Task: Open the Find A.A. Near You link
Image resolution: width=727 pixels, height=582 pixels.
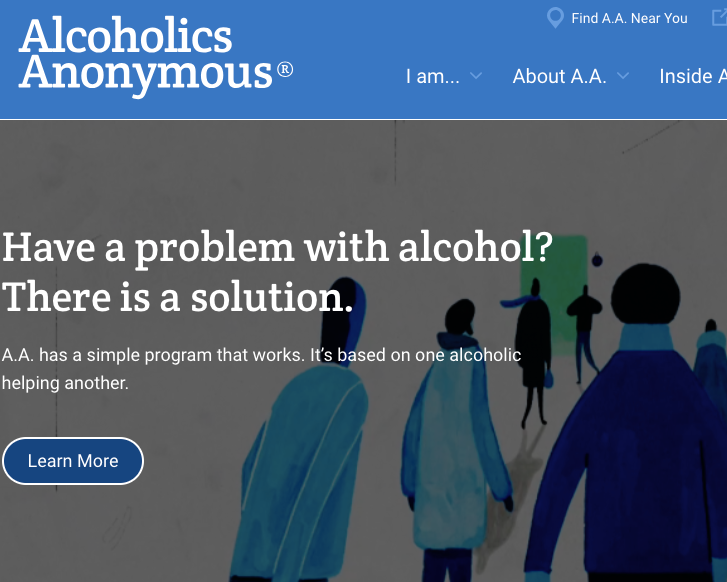Action: (x=629, y=19)
